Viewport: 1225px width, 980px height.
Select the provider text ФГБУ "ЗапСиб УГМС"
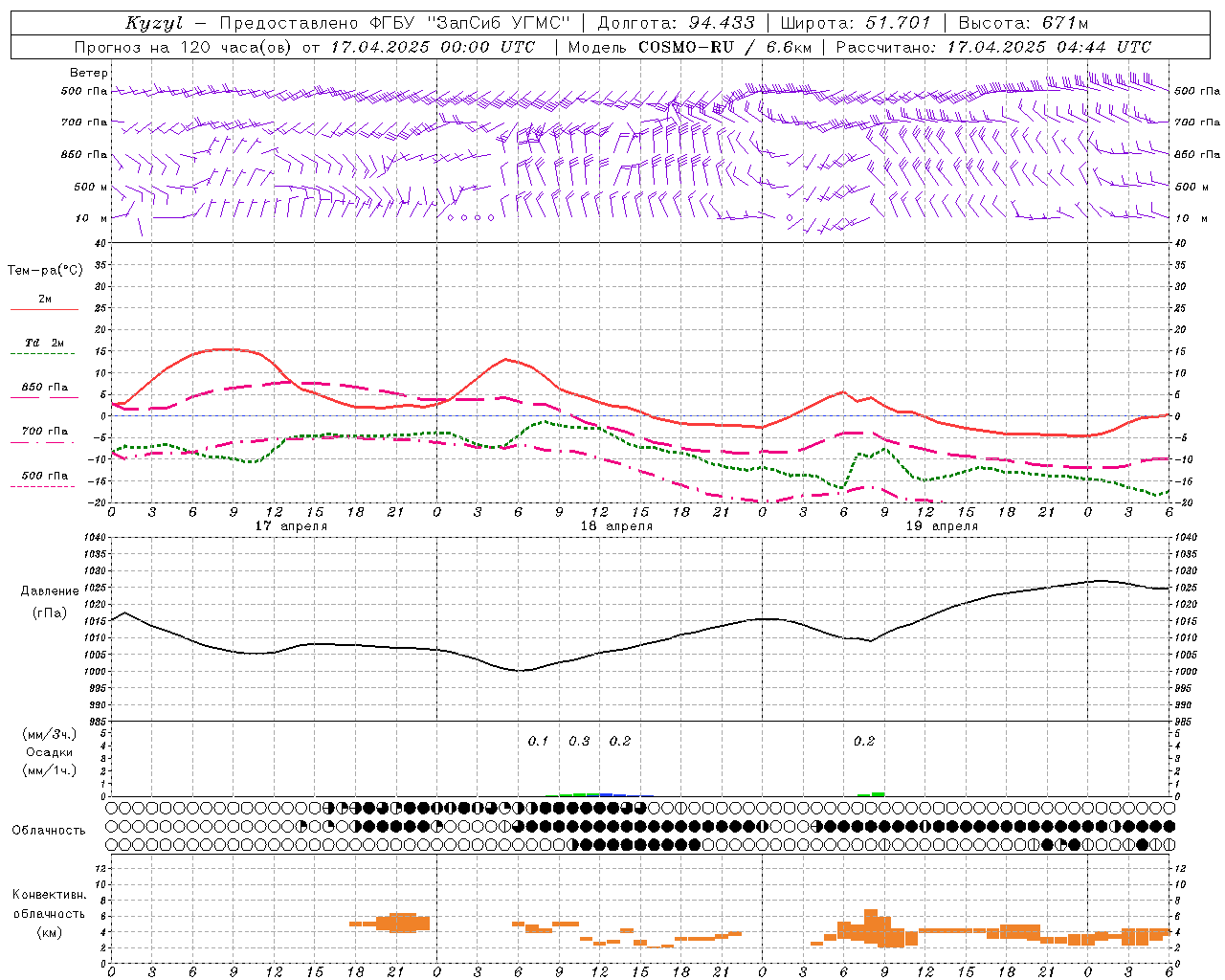[x=471, y=23]
